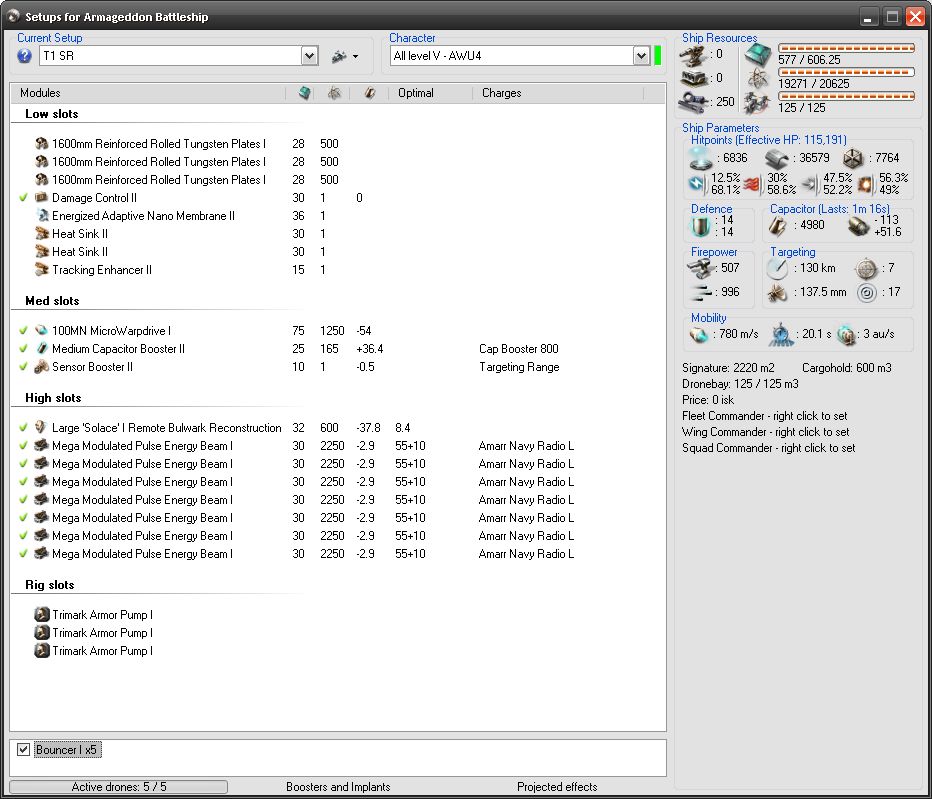Select the 100MN MicroWarpdrive I module icon
The height and width of the screenshot is (799, 932).
pos(42,331)
